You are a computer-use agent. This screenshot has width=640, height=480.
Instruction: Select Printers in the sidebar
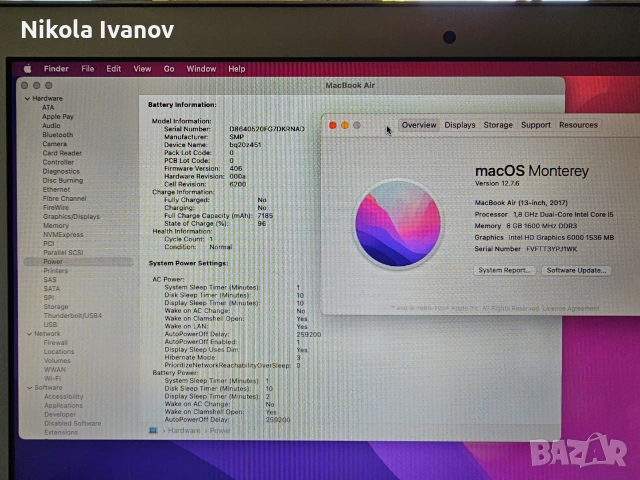click(56, 271)
